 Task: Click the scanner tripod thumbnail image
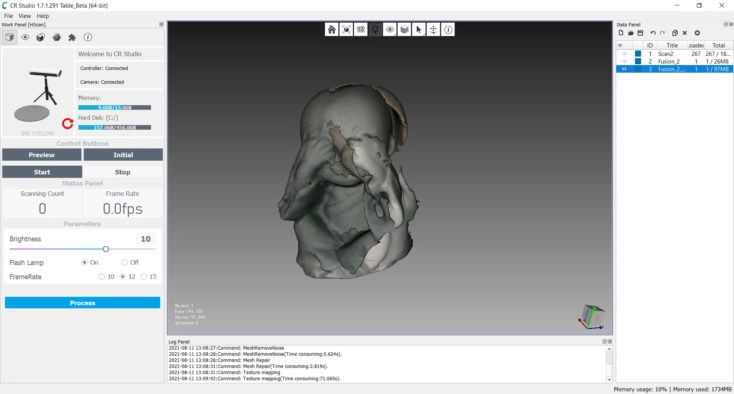click(38, 92)
